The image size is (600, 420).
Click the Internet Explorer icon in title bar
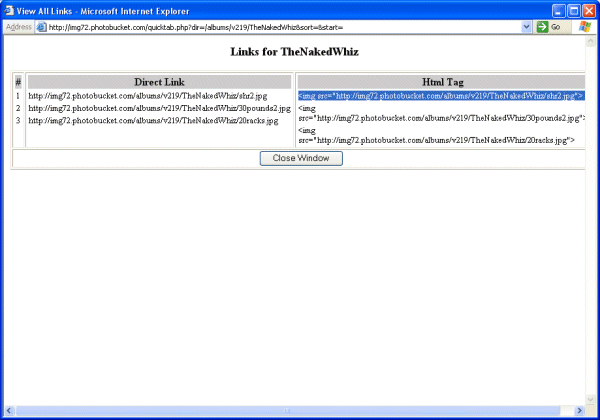tap(9, 11)
